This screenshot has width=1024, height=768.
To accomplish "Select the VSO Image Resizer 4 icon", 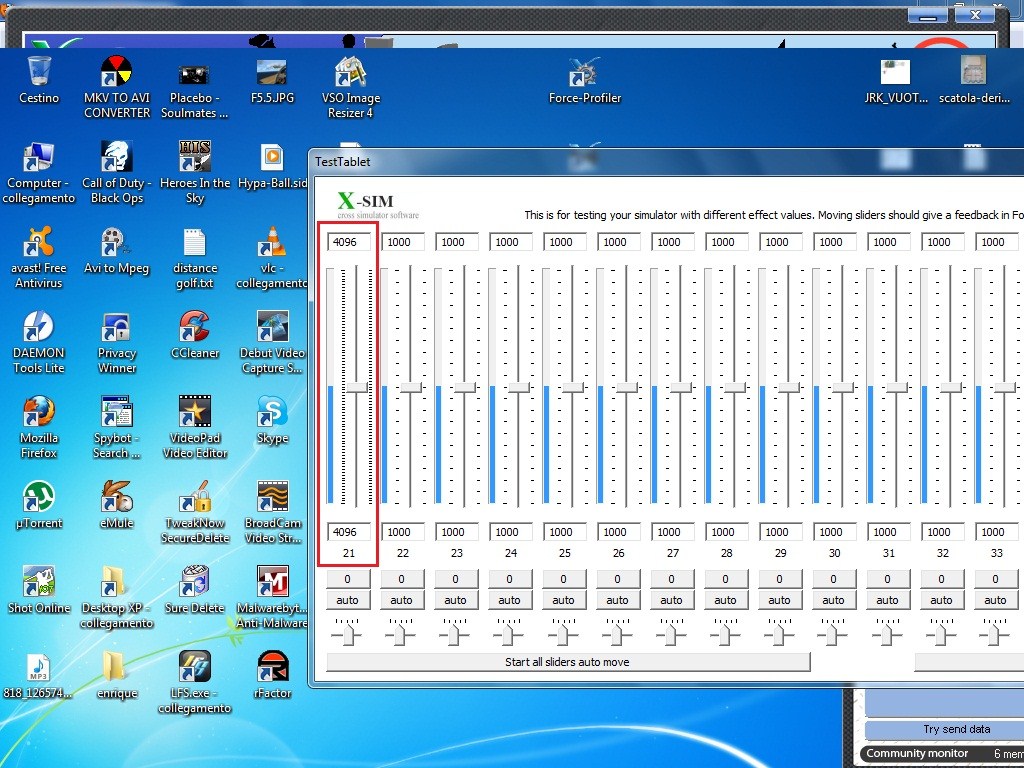I will (x=351, y=71).
